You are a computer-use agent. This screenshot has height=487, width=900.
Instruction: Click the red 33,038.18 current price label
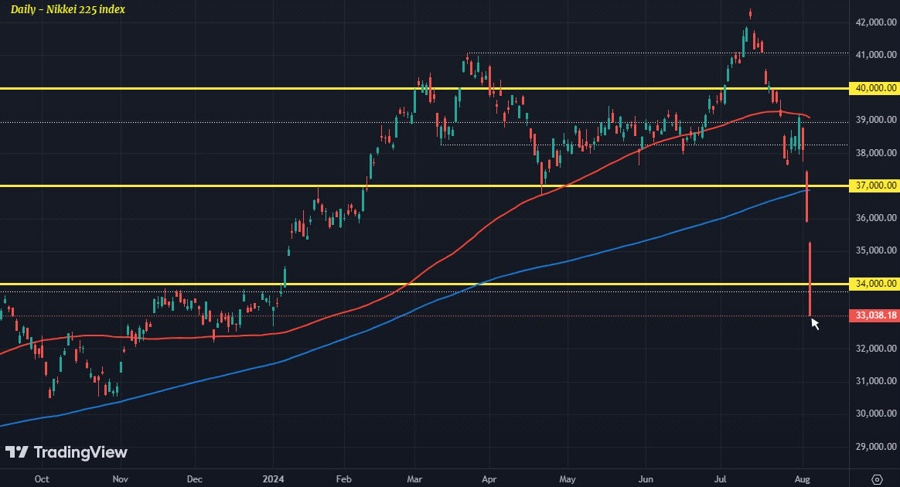pos(874,315)
